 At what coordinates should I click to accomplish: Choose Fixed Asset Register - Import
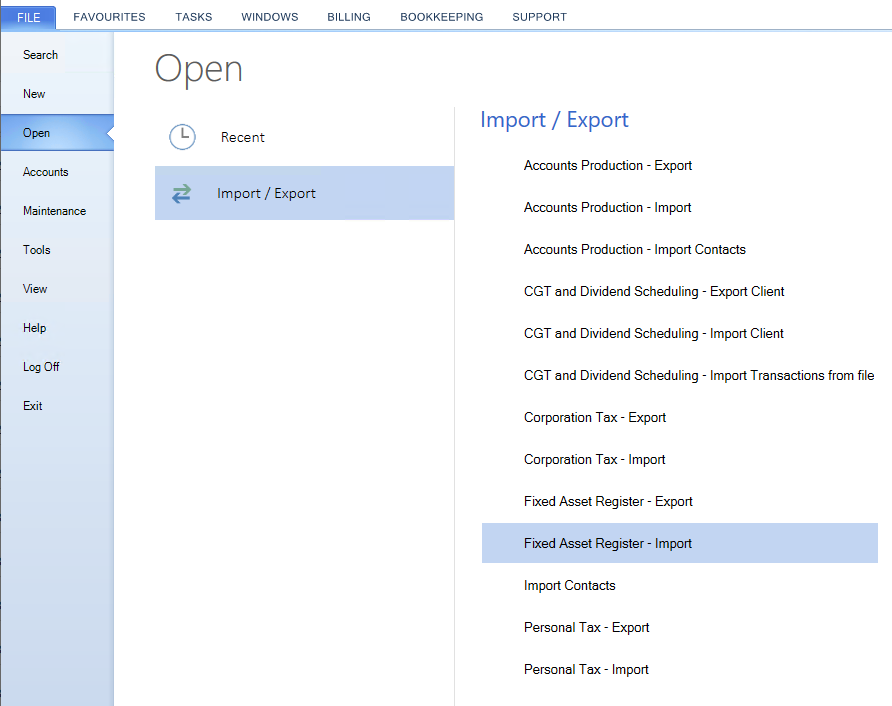680,543
